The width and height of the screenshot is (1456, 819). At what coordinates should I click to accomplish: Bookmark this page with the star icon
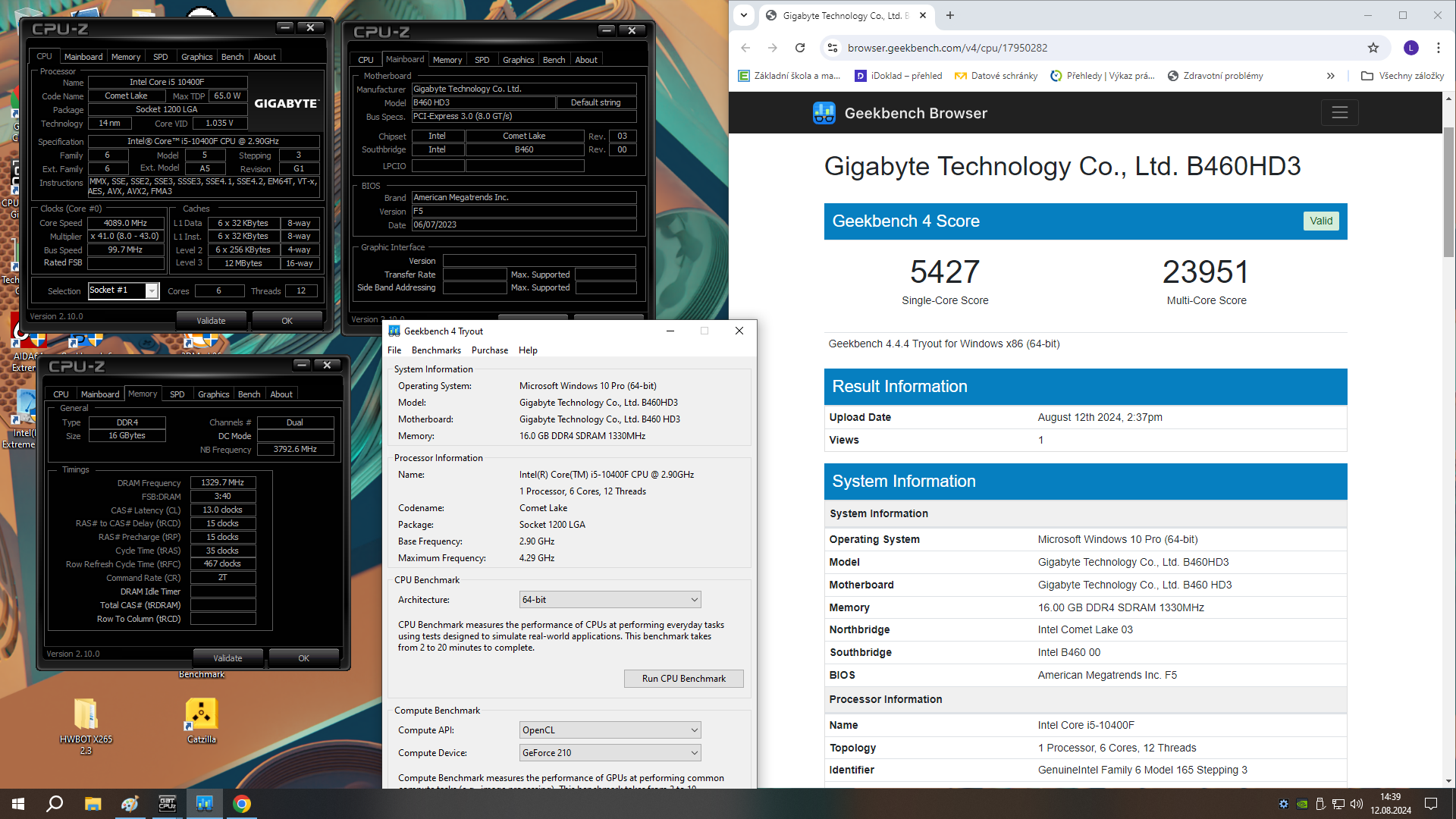click(1373, 48)
